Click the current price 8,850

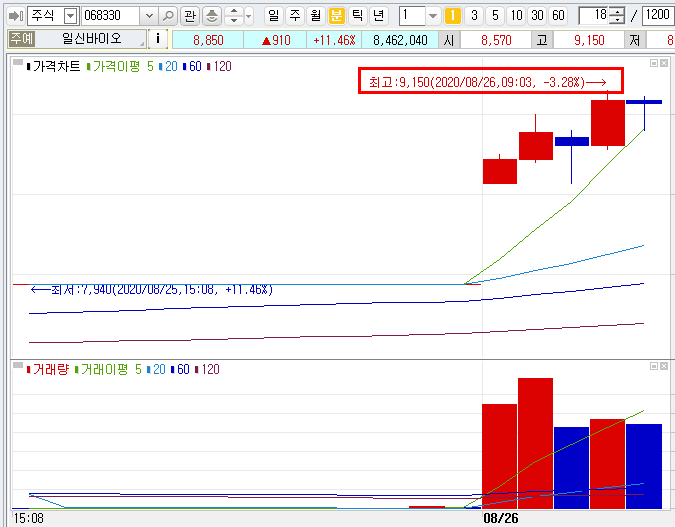tap(208, 40)
